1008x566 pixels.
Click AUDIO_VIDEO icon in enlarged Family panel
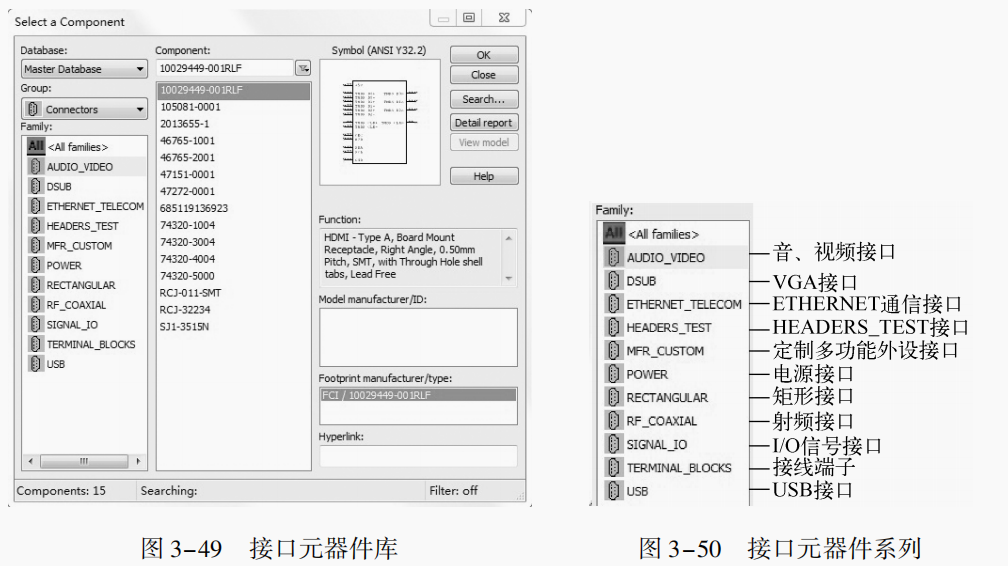pos(613,257)
